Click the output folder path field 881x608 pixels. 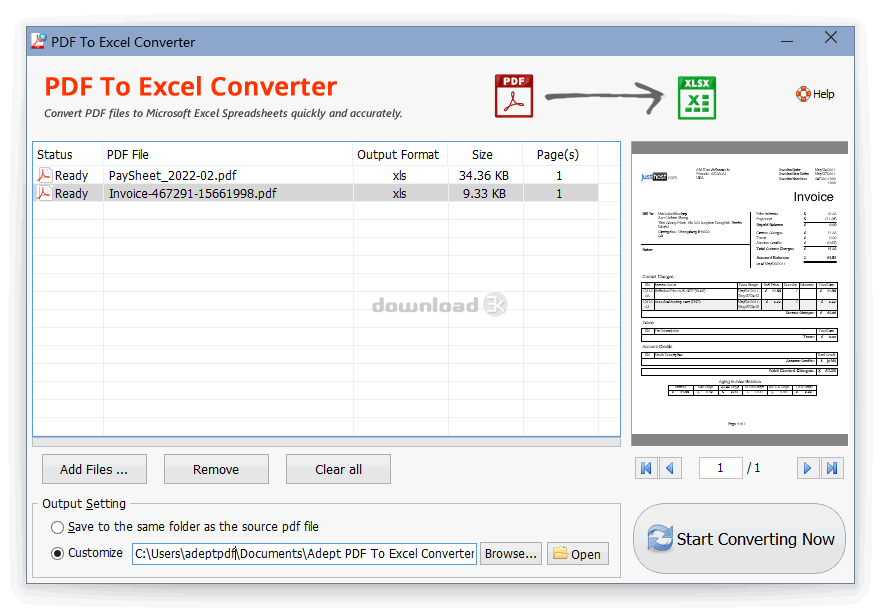(305, 554)
